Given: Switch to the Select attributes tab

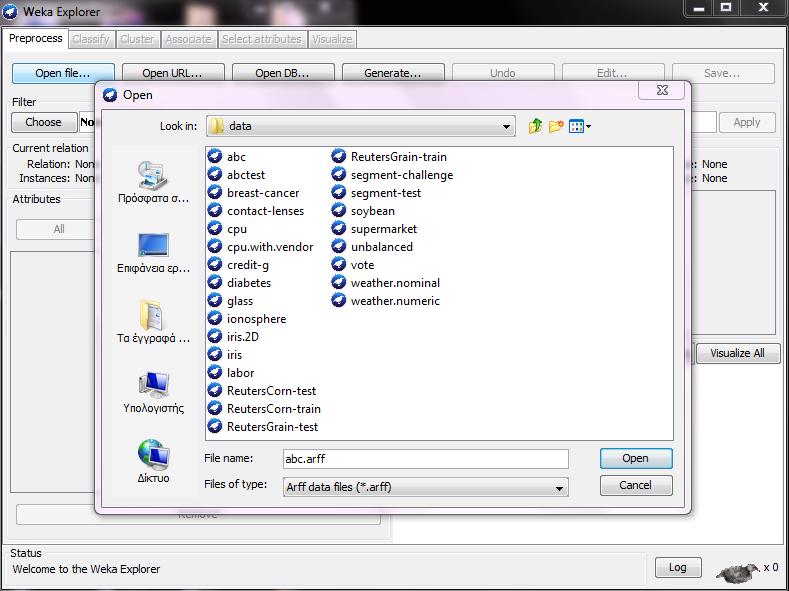Looking at the screenshot, I should click(262, 39).
